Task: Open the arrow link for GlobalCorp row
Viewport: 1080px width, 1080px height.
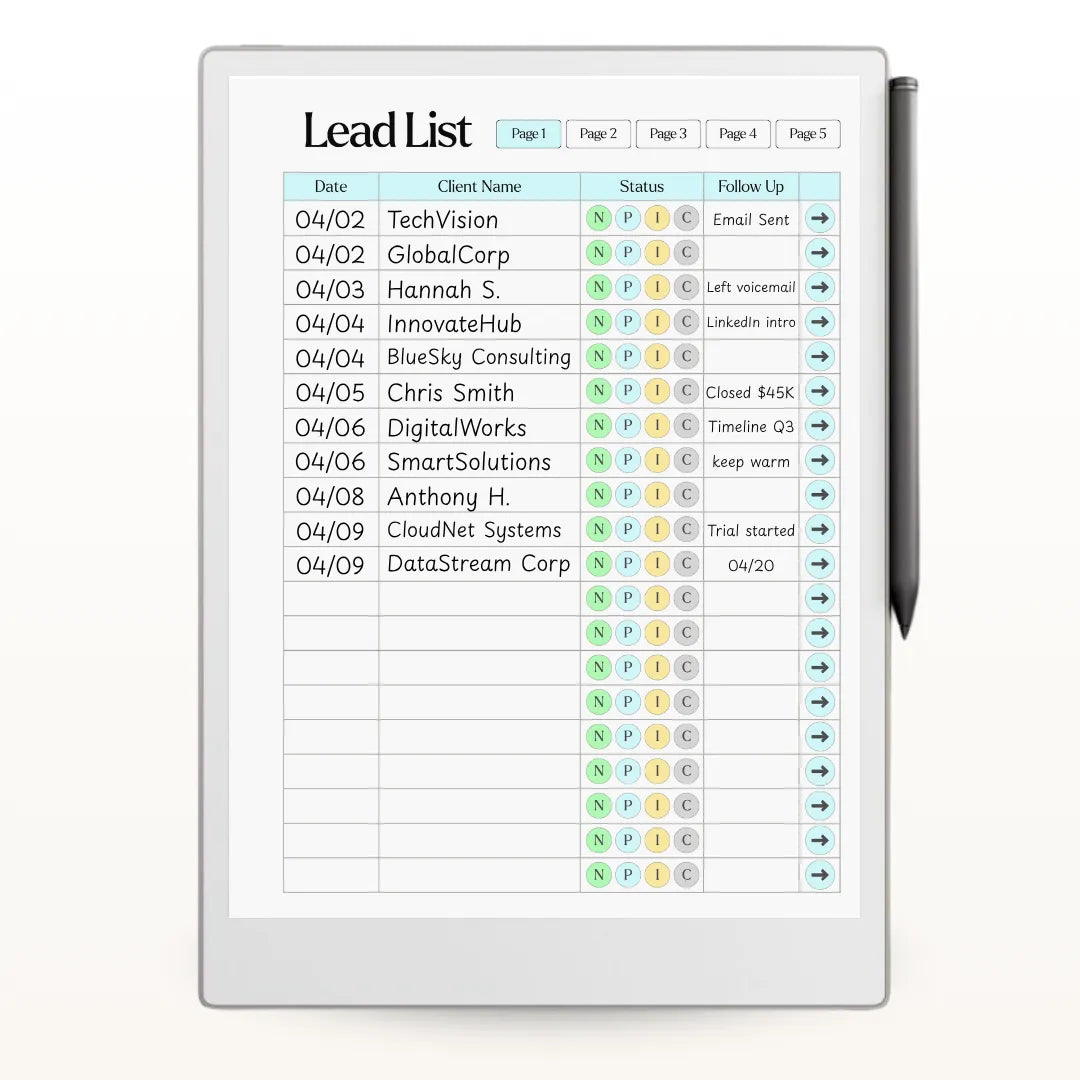Action: coord(820,253)
